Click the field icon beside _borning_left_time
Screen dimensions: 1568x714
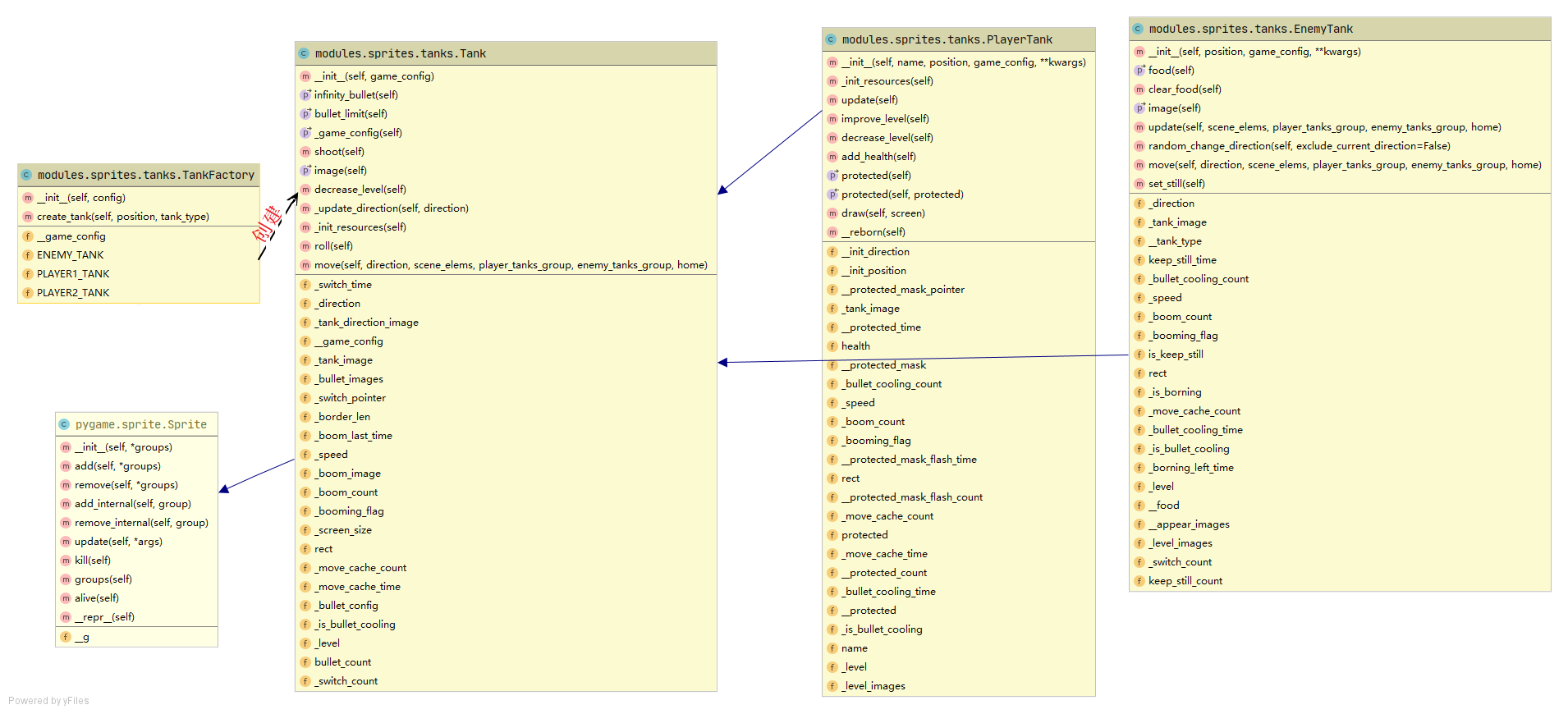click(1139, 468)
